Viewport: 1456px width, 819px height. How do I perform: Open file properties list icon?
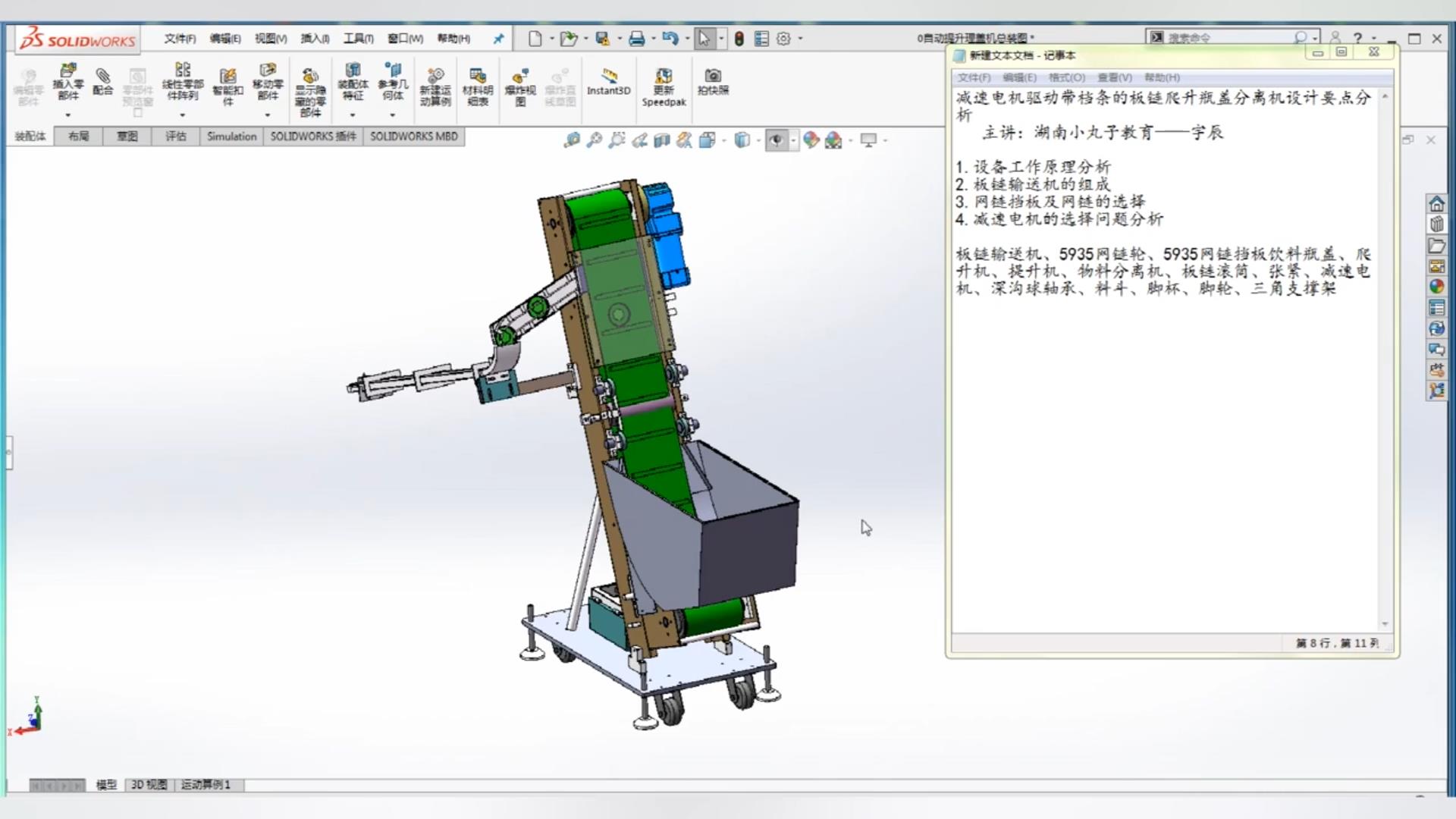tap(762, 39)
